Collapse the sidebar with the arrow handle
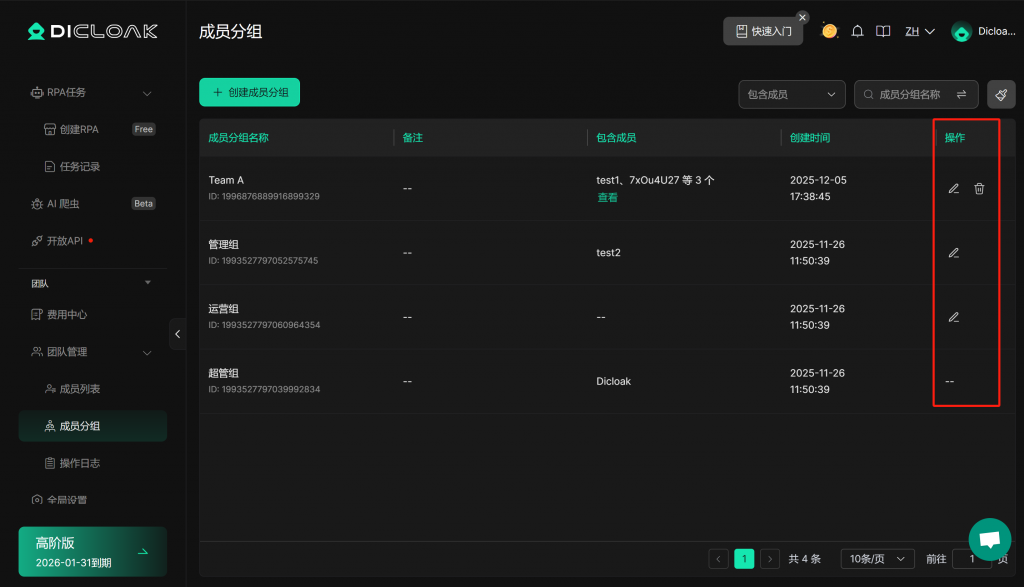Image resolution: width=1024 pixels, height=587 pixels. point(178,334)
